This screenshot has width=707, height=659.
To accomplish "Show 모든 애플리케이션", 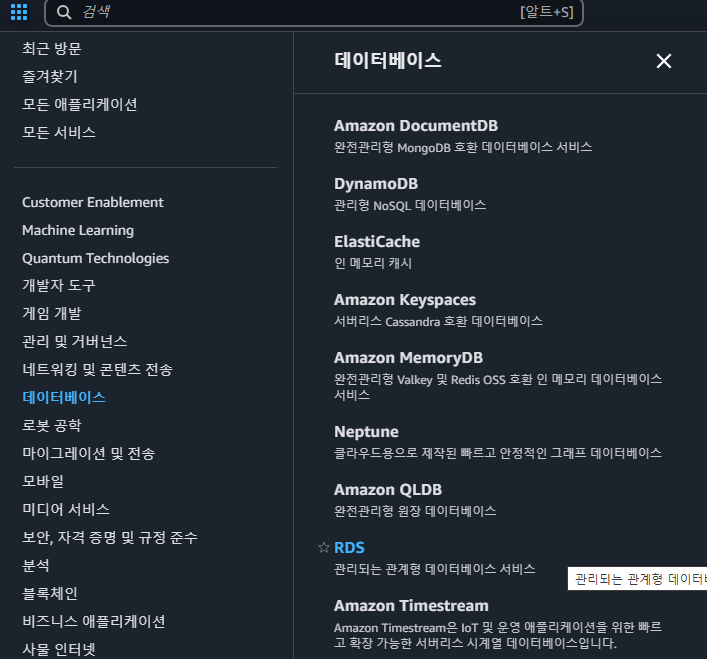I will pos(80,105).
